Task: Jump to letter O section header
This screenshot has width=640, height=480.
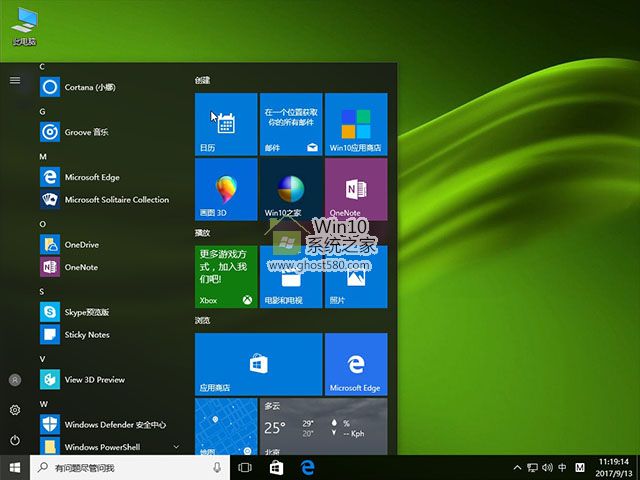Action: [x=42, y=224]
